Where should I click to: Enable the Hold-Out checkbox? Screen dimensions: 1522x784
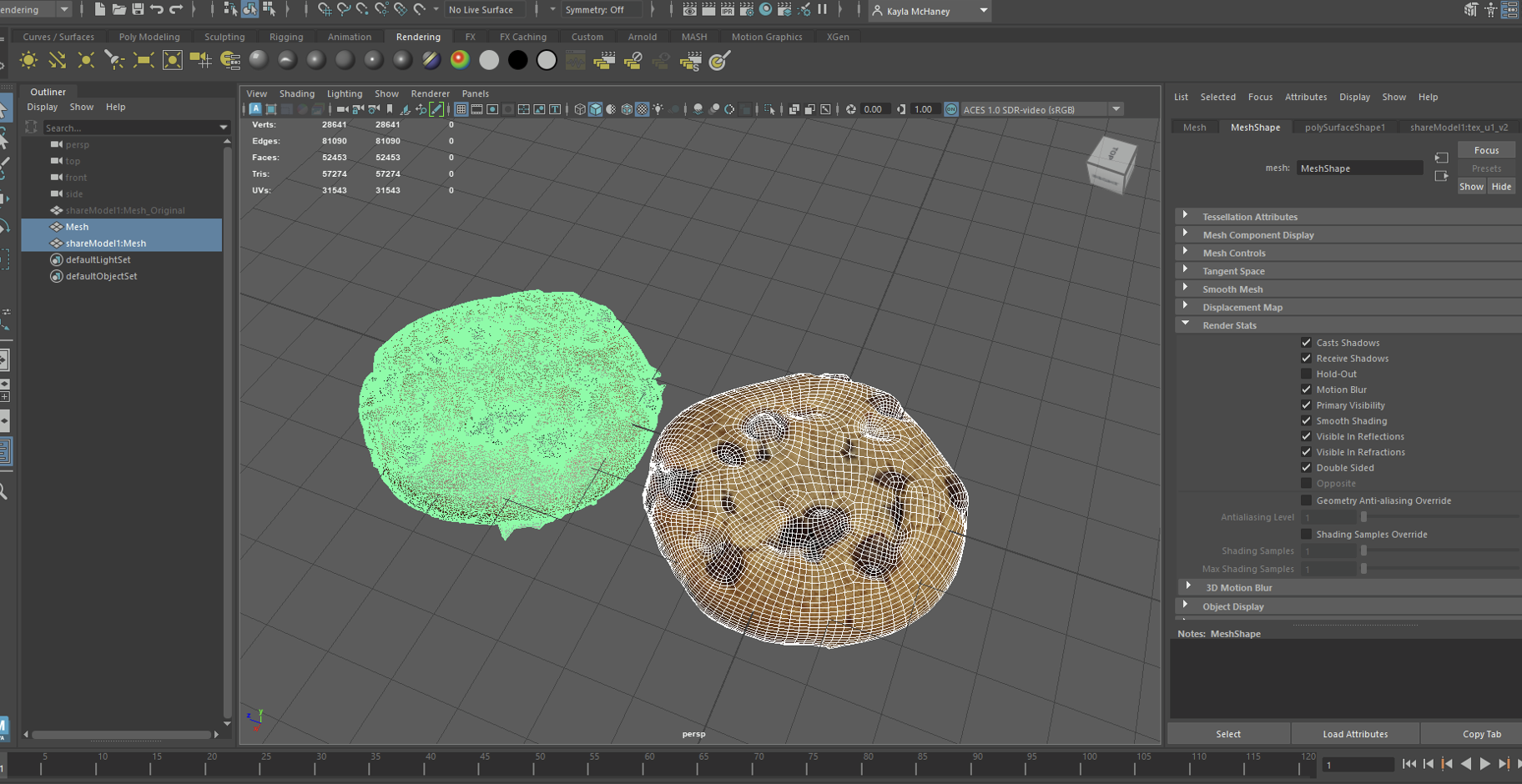[1307, 374]
